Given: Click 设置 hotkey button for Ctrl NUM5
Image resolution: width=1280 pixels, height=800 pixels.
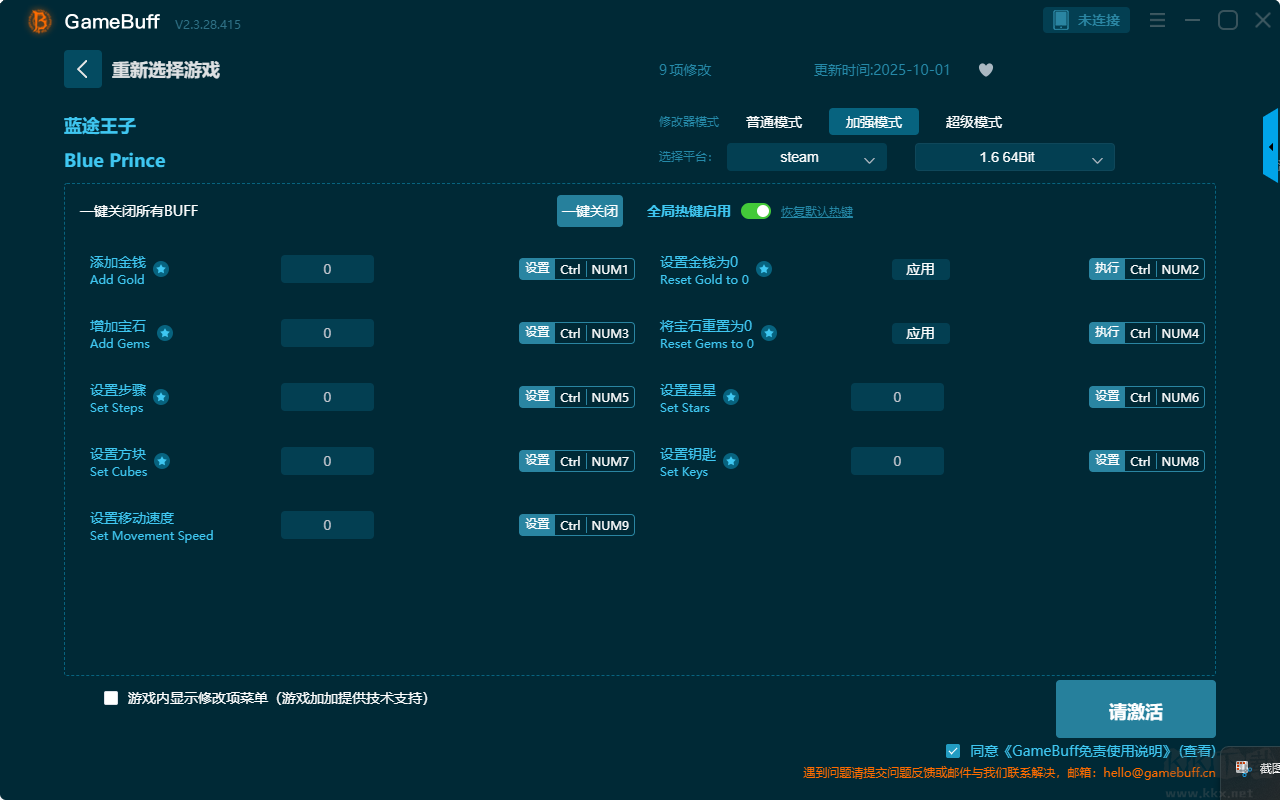Looking at the screenshot, I should 537,397.
